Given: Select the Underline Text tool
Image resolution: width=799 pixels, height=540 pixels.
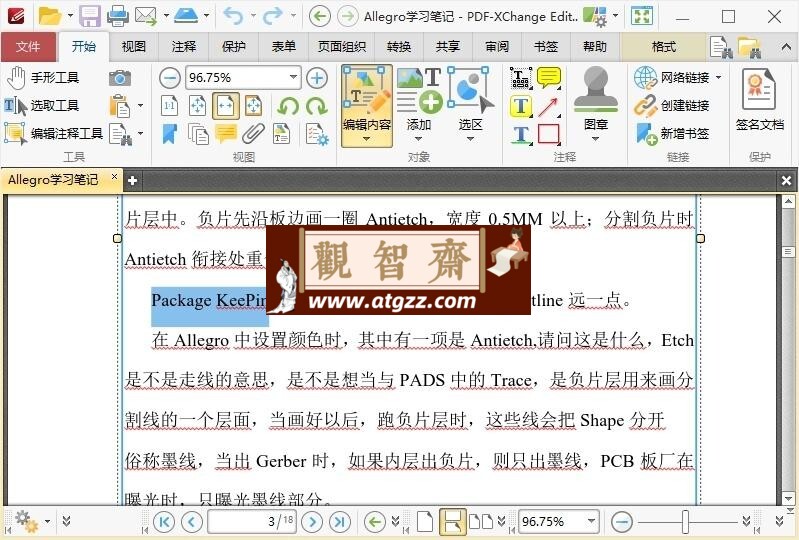Looking at the screenshot, I should point(521,134).
